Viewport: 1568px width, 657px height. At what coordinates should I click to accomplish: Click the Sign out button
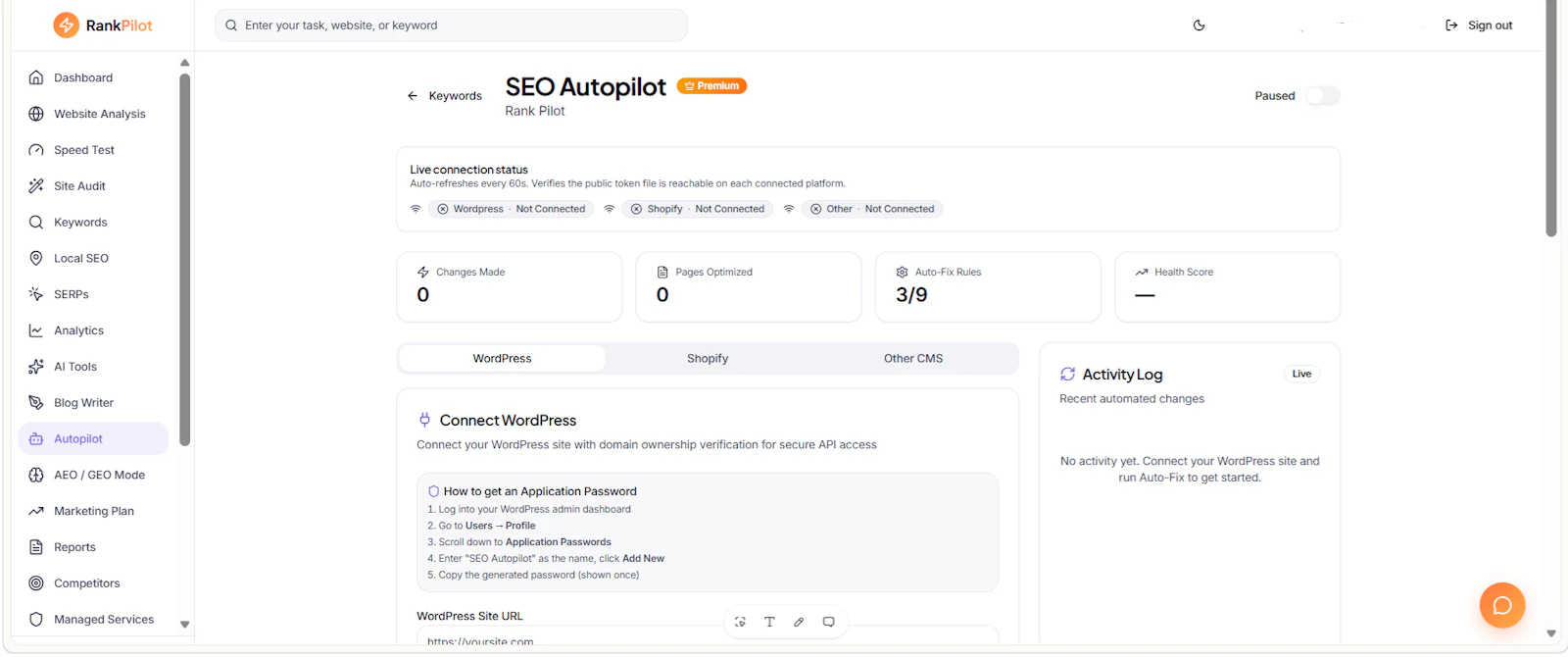coord(1479,25)
